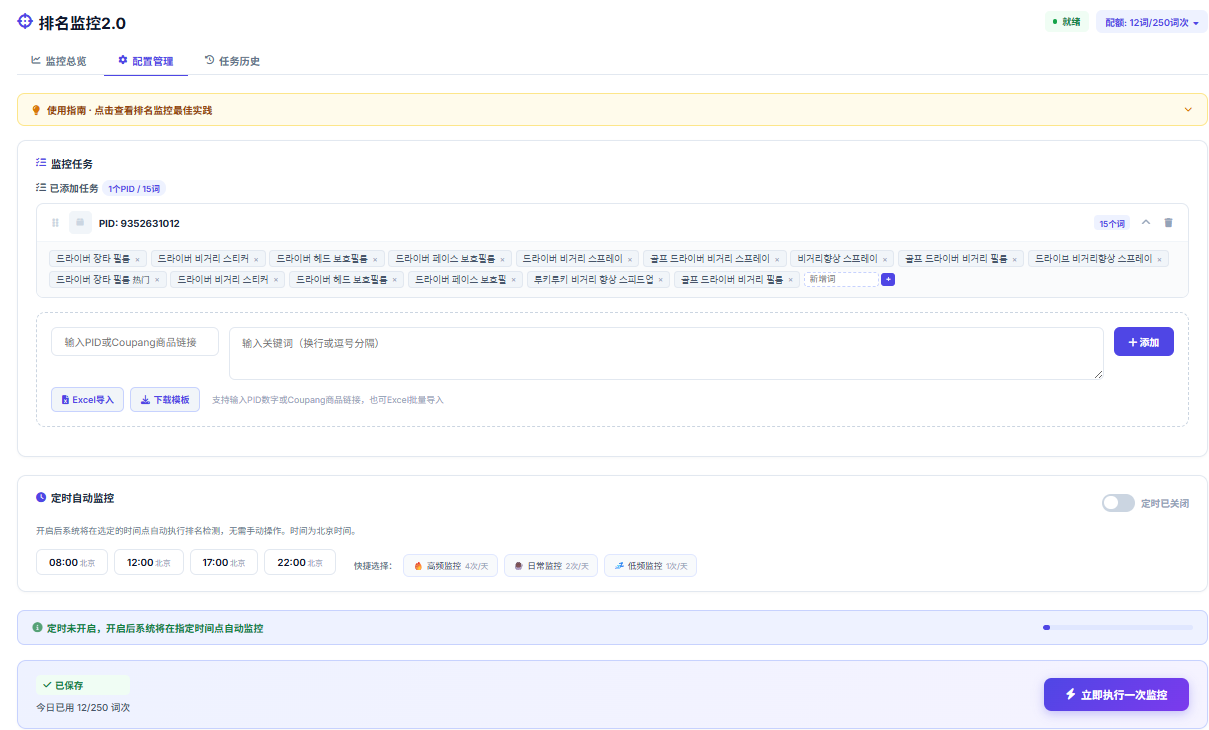This screenshot has width=1209, height=730.
Task: Click the Excel导入 button
Action: pyautogui.click(x=88, y=399)
